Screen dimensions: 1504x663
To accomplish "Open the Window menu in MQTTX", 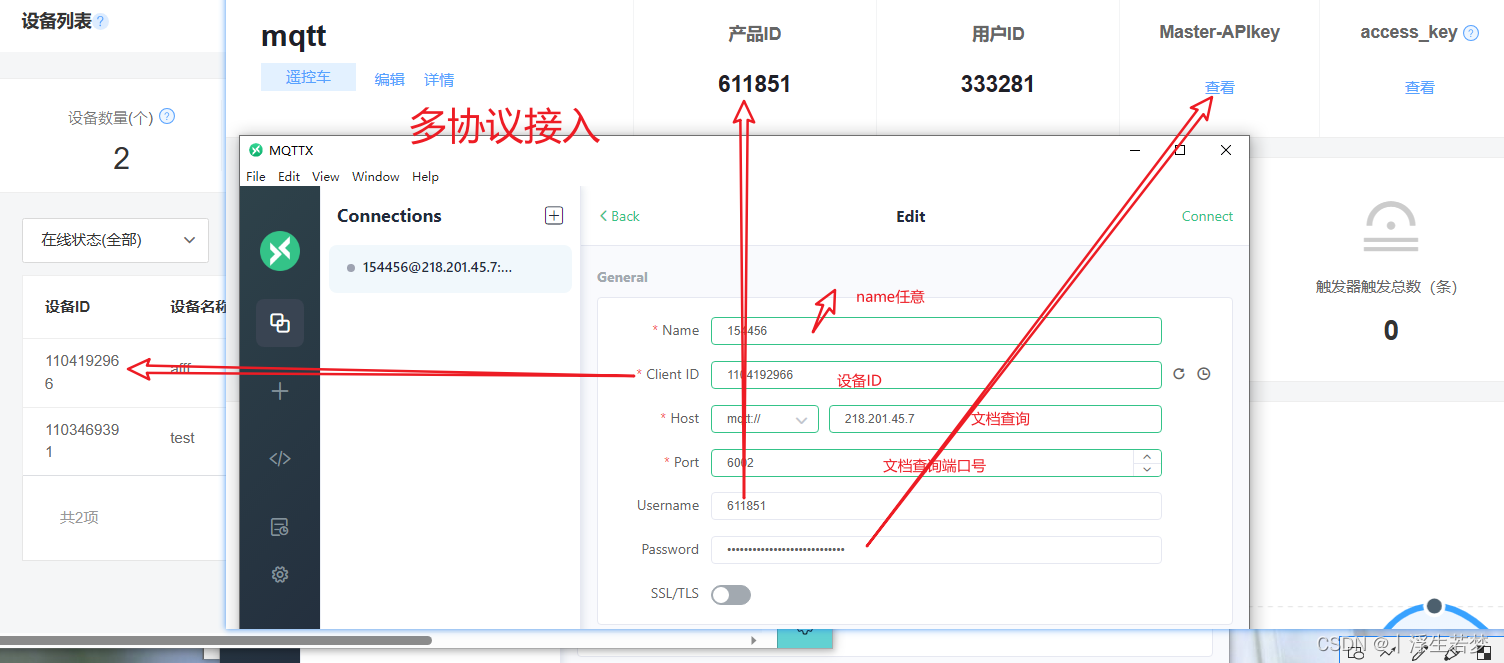I will pyautogui.click(x=376, y=177).
